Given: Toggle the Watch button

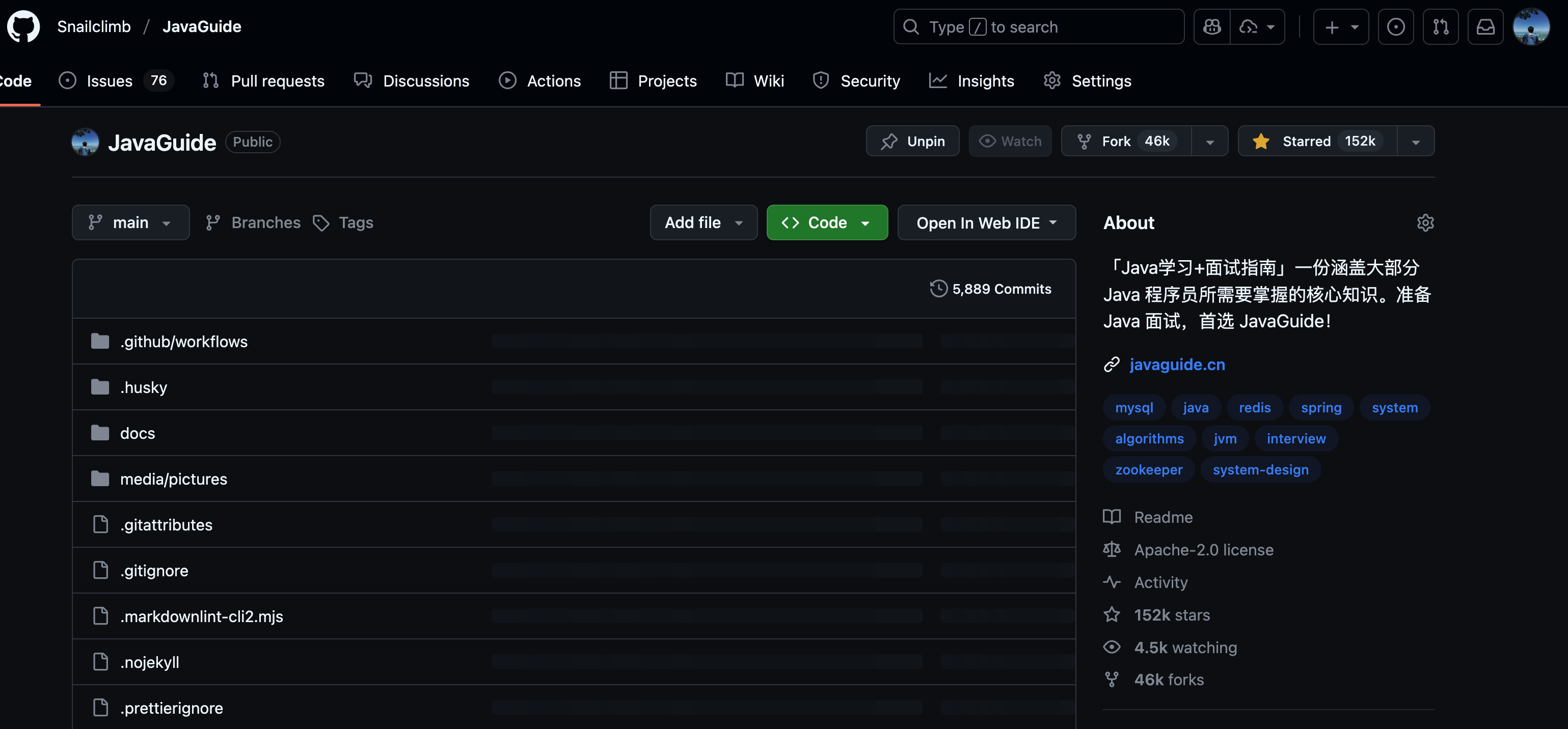Looking at the screenshot, I should pyautogui.click(x=1010, y=141).
